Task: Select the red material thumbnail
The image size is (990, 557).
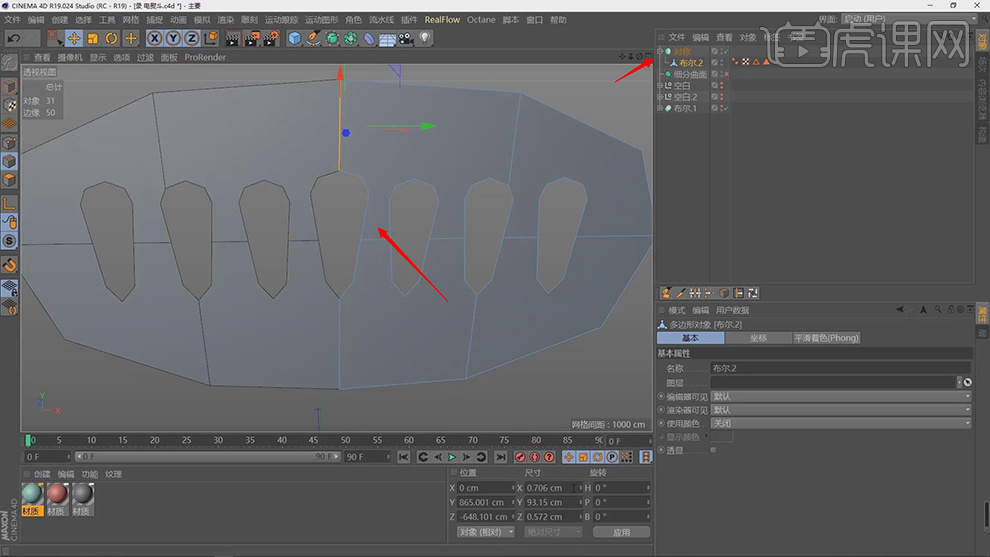Action: click(x=57, y=494)
